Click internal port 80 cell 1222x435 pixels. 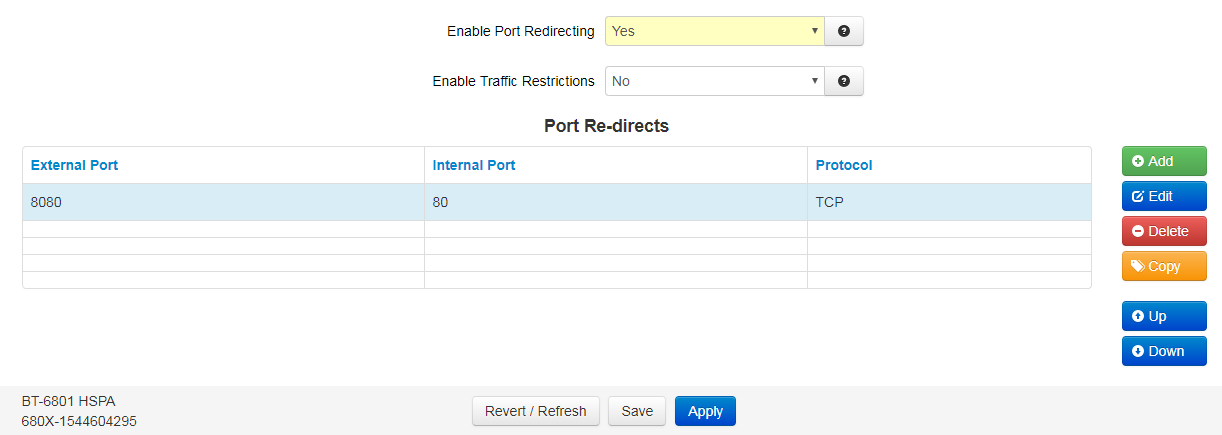616,202
